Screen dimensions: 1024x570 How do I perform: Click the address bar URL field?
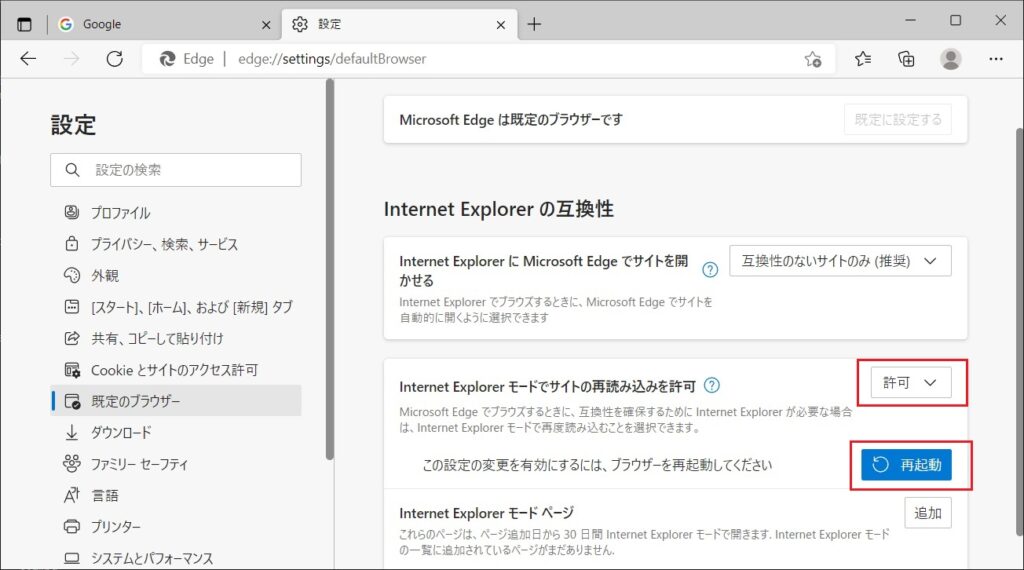(x=488, y=59)
